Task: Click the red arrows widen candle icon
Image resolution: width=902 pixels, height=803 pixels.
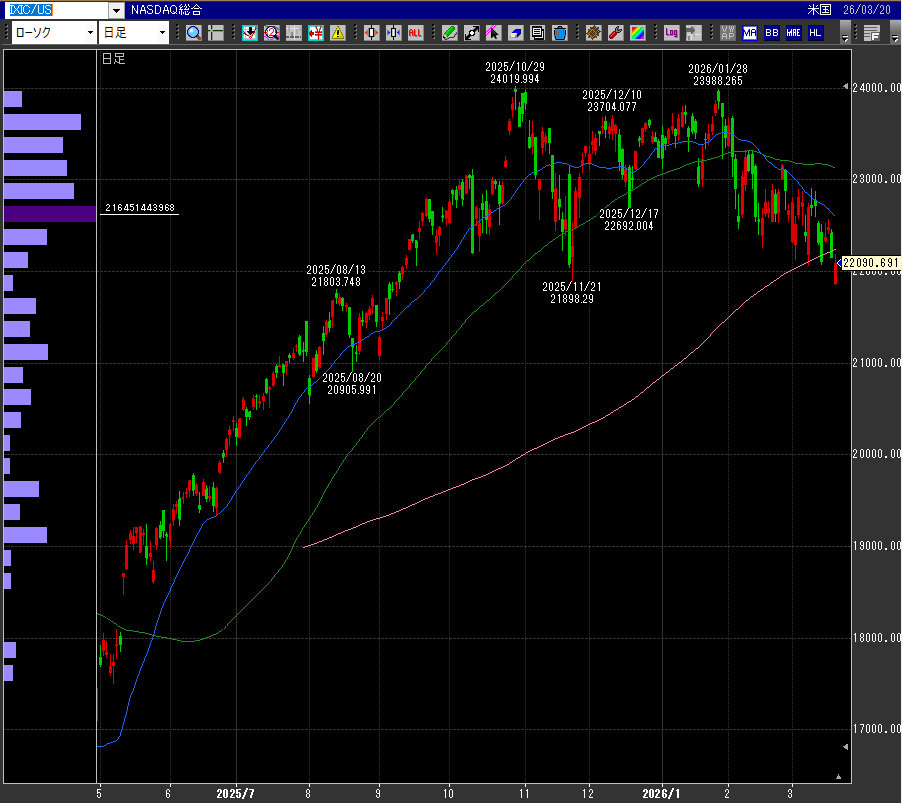Action: [372, 33]
